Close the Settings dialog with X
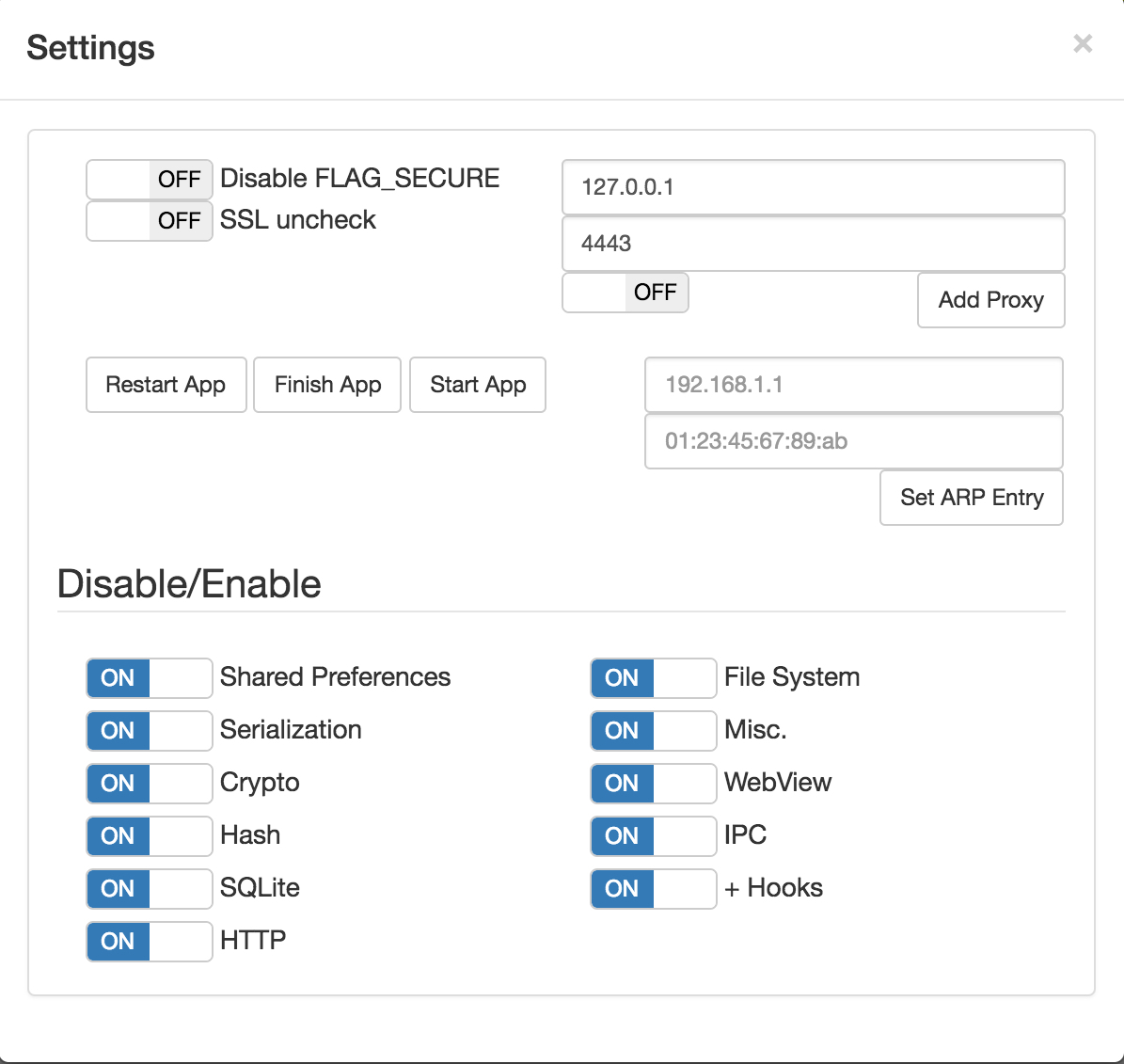This screenshot has width=1124, height=1064. pyautogui.click(x=1083, y=43)
